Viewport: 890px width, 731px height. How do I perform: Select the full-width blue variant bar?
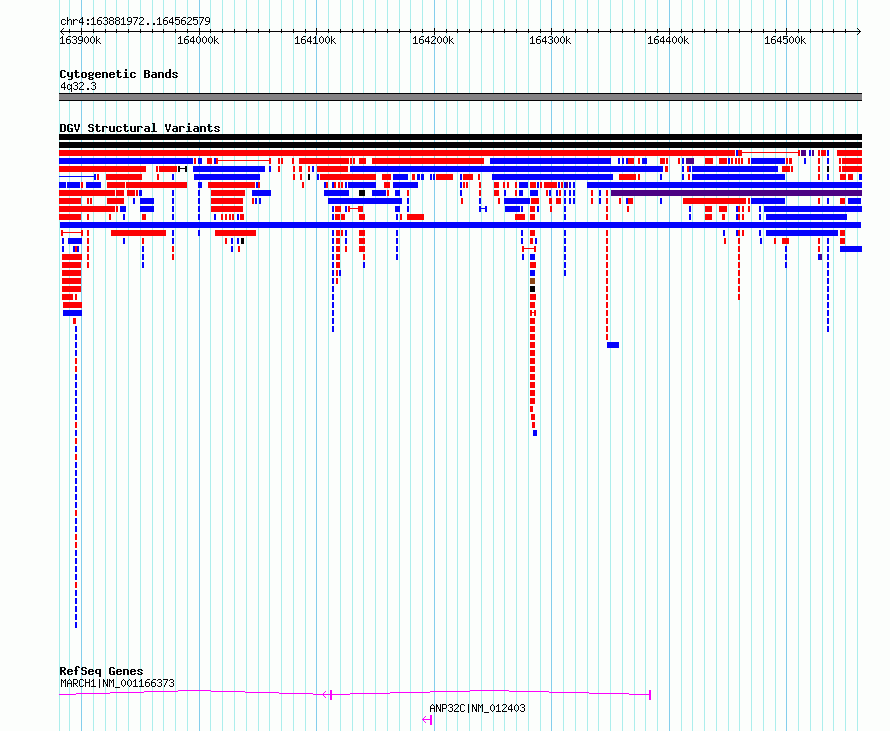point(460,225)
